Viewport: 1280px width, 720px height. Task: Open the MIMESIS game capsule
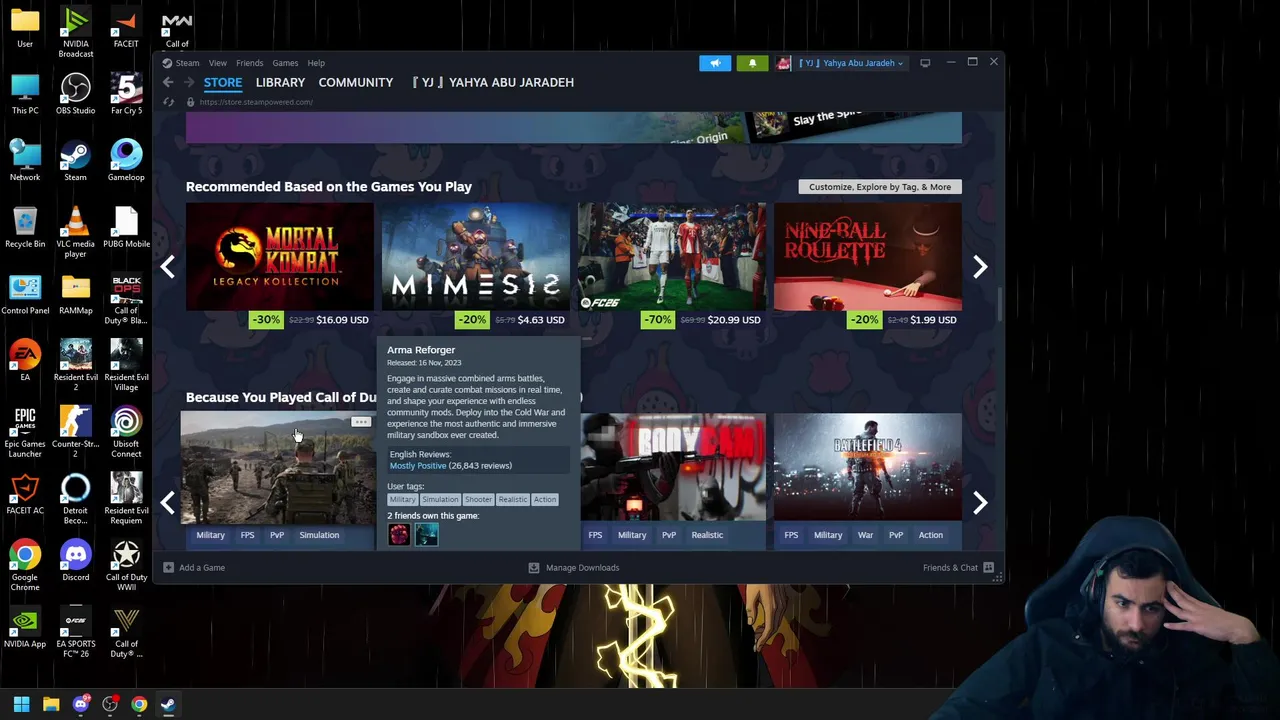click(x=475, y=257)
